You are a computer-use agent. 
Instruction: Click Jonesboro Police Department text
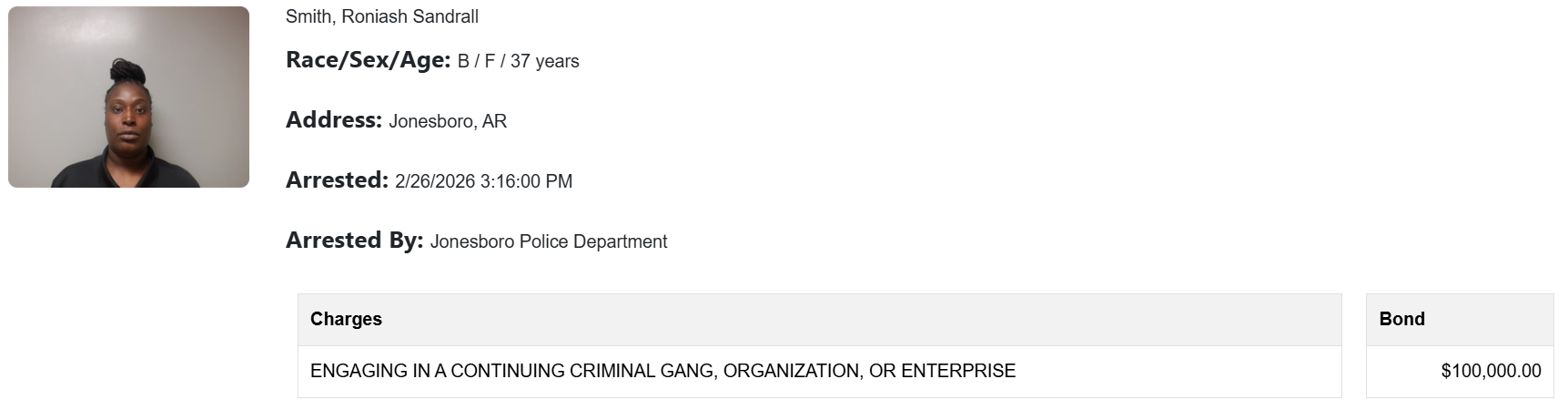(x=548, y=241)
